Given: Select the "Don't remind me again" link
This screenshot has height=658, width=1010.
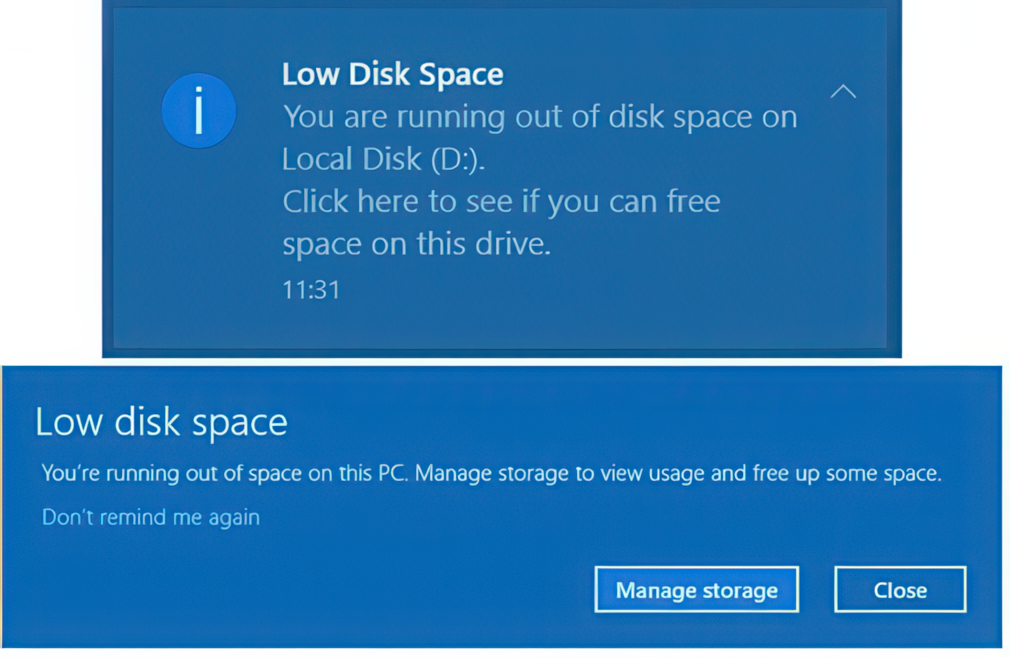Looking at the screenshot, I should point(150,517).
